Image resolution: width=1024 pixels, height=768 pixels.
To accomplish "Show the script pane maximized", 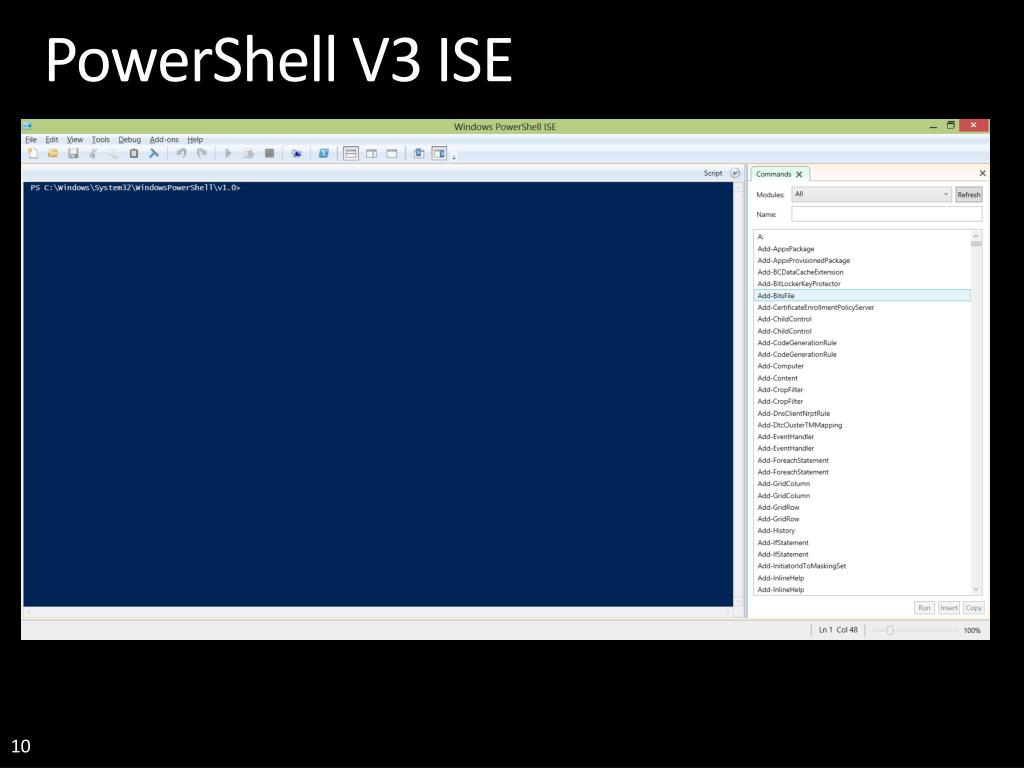I will (x=392, y=153).
